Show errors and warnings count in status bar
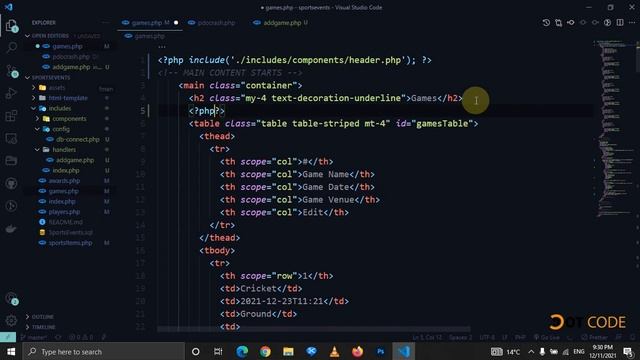 (81, 337)
